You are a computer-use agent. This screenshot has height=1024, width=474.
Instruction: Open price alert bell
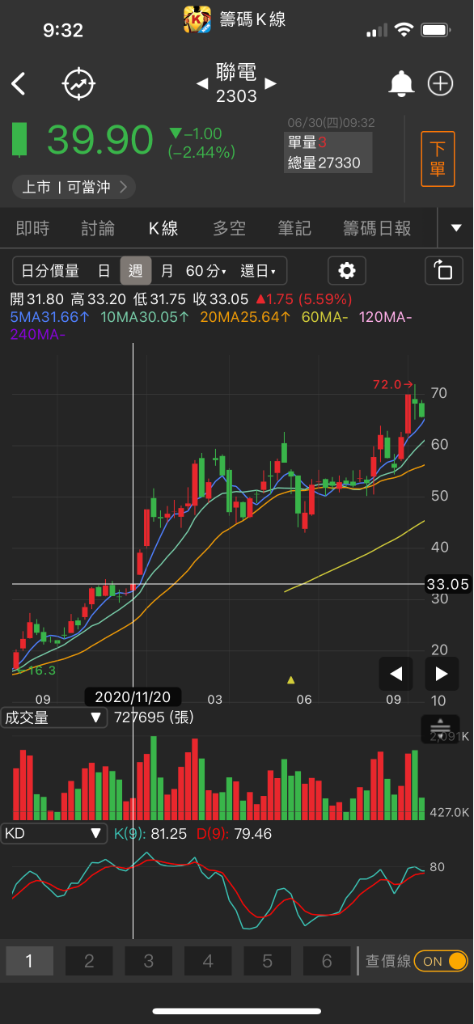coord(402,84)
